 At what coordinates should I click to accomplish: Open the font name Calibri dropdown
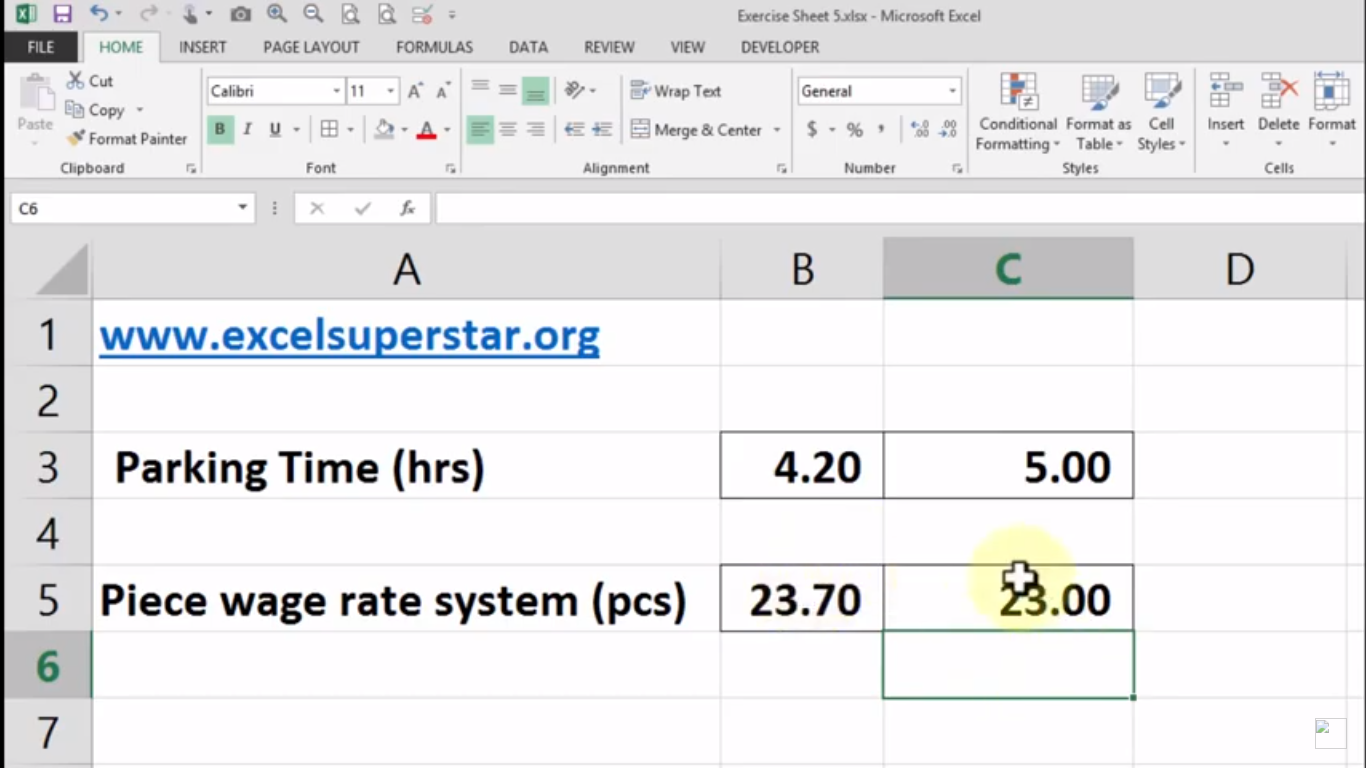337,91
